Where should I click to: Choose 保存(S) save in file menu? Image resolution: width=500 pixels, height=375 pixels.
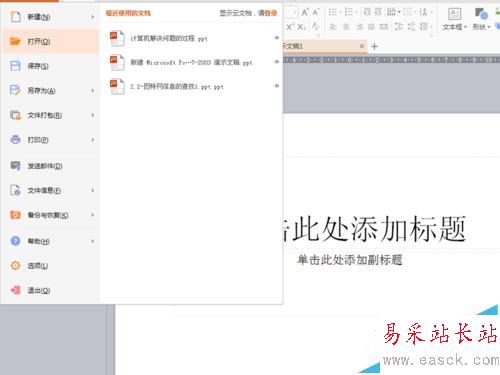tap(50, 66)
